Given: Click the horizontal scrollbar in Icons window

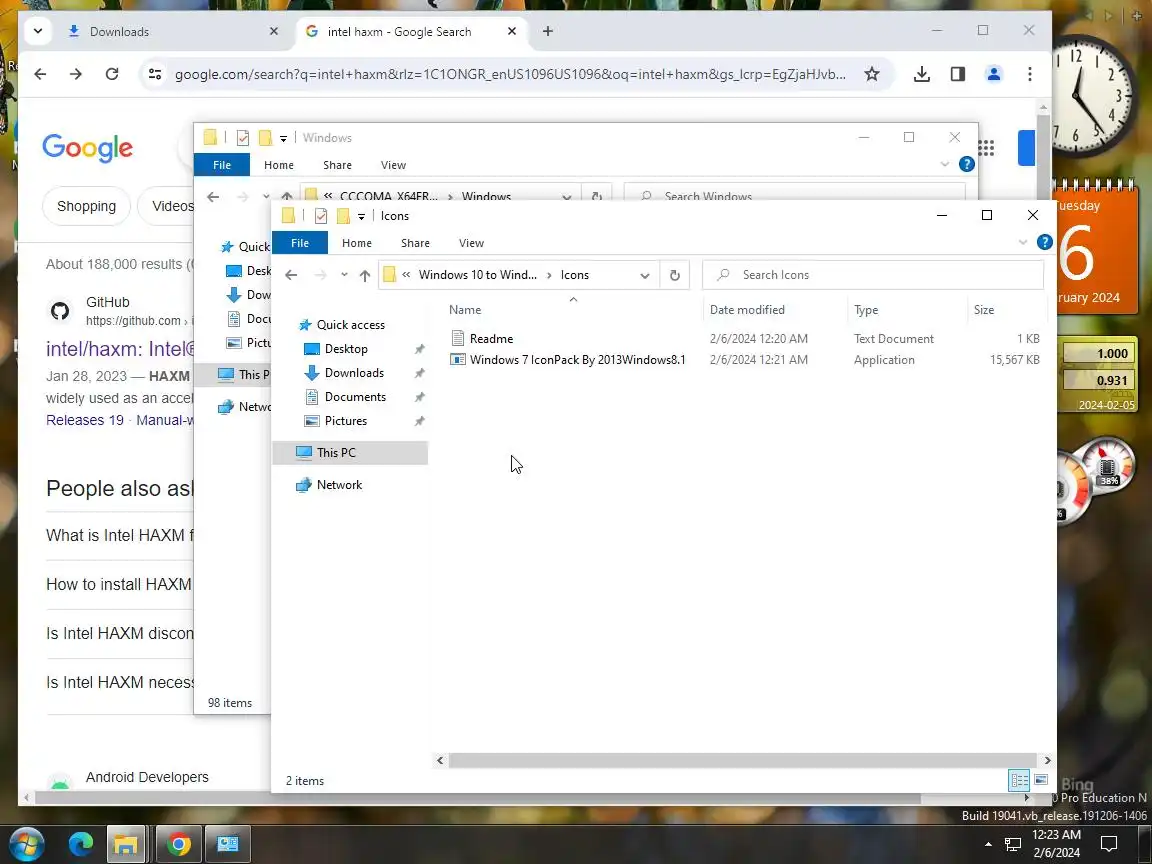Looking at the screenshot, I should pos(743,760).
